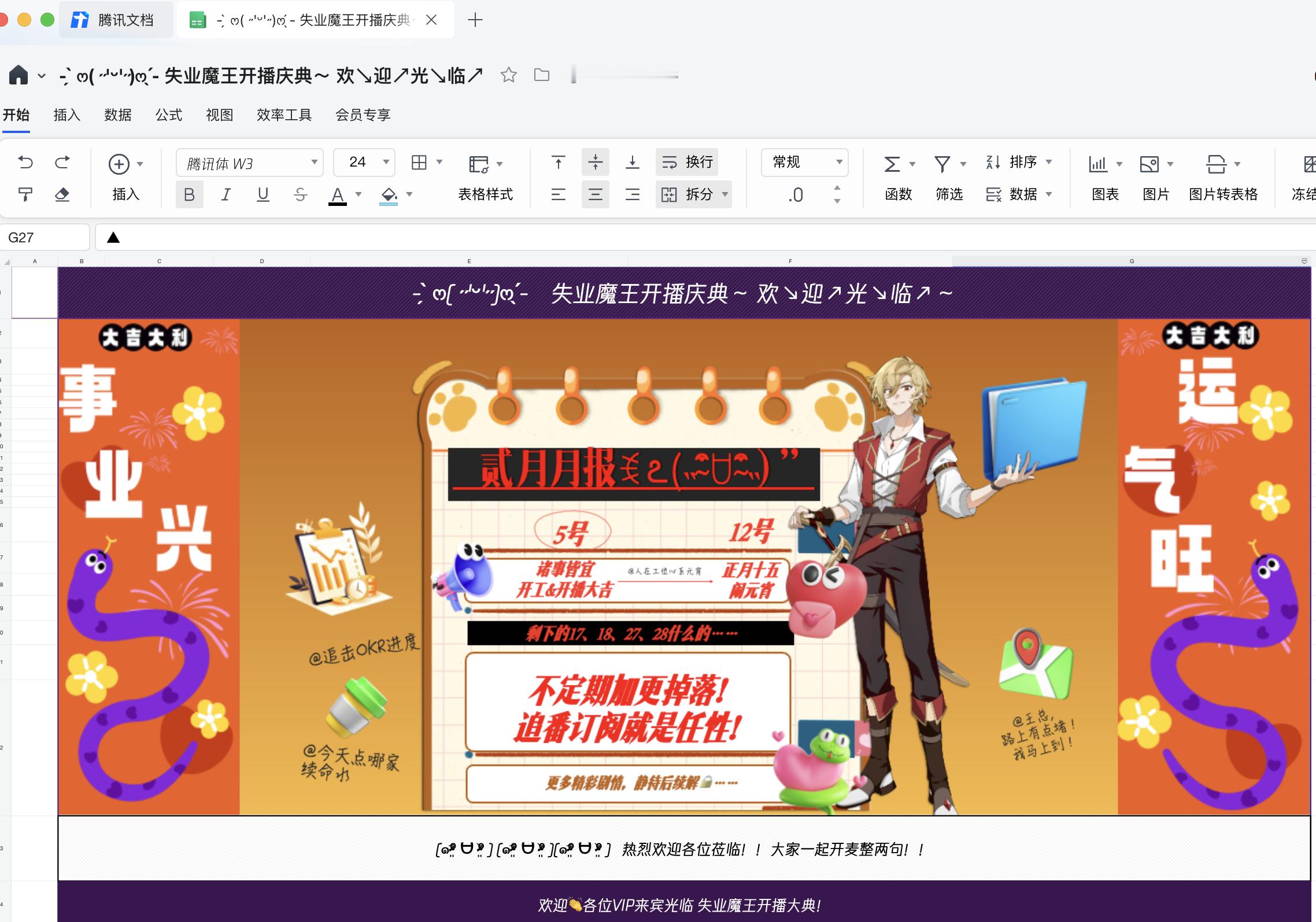Increase decimal places with up arrow
1316x922 pixels.
coord(837,188)
